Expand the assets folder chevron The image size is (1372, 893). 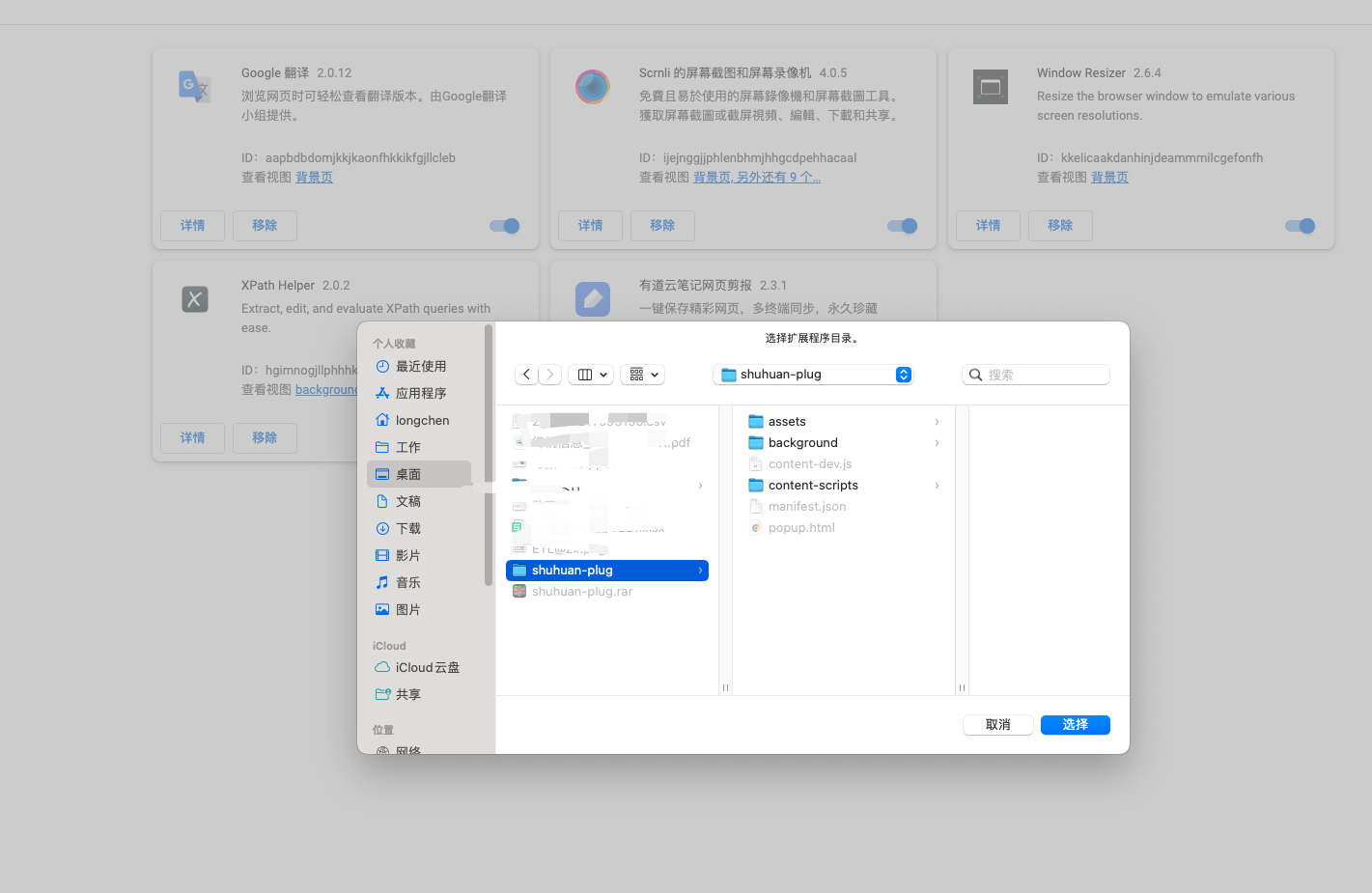[x=937, y=422]
